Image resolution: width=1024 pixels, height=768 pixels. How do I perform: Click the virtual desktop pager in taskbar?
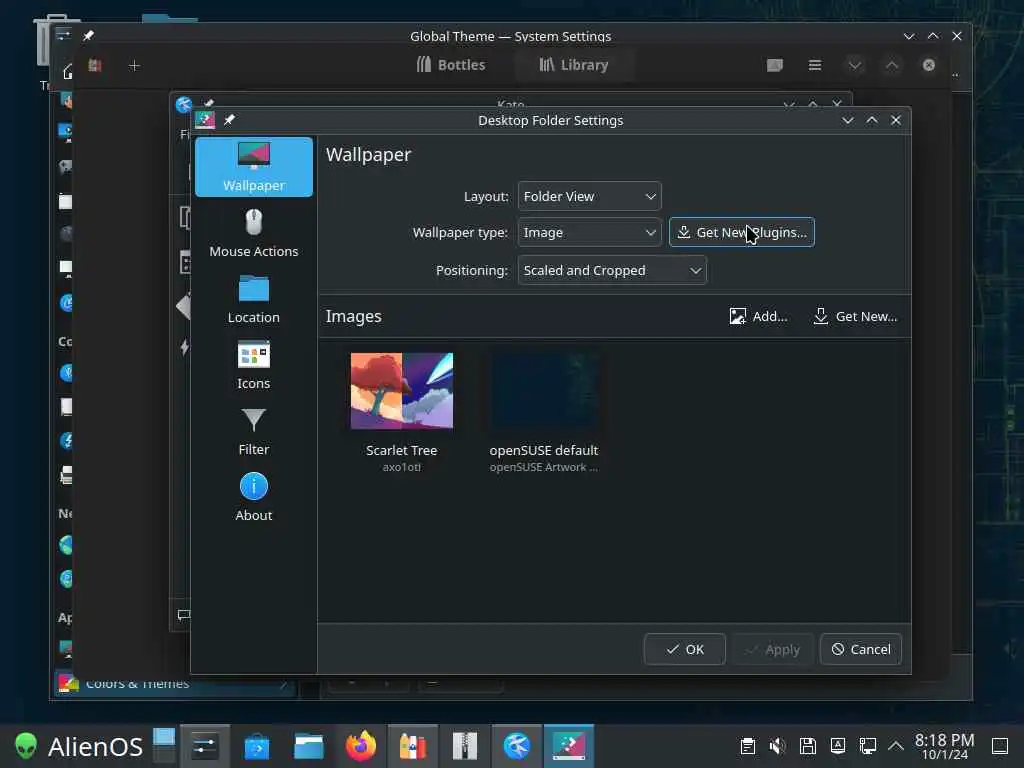(x=164, y=746)
